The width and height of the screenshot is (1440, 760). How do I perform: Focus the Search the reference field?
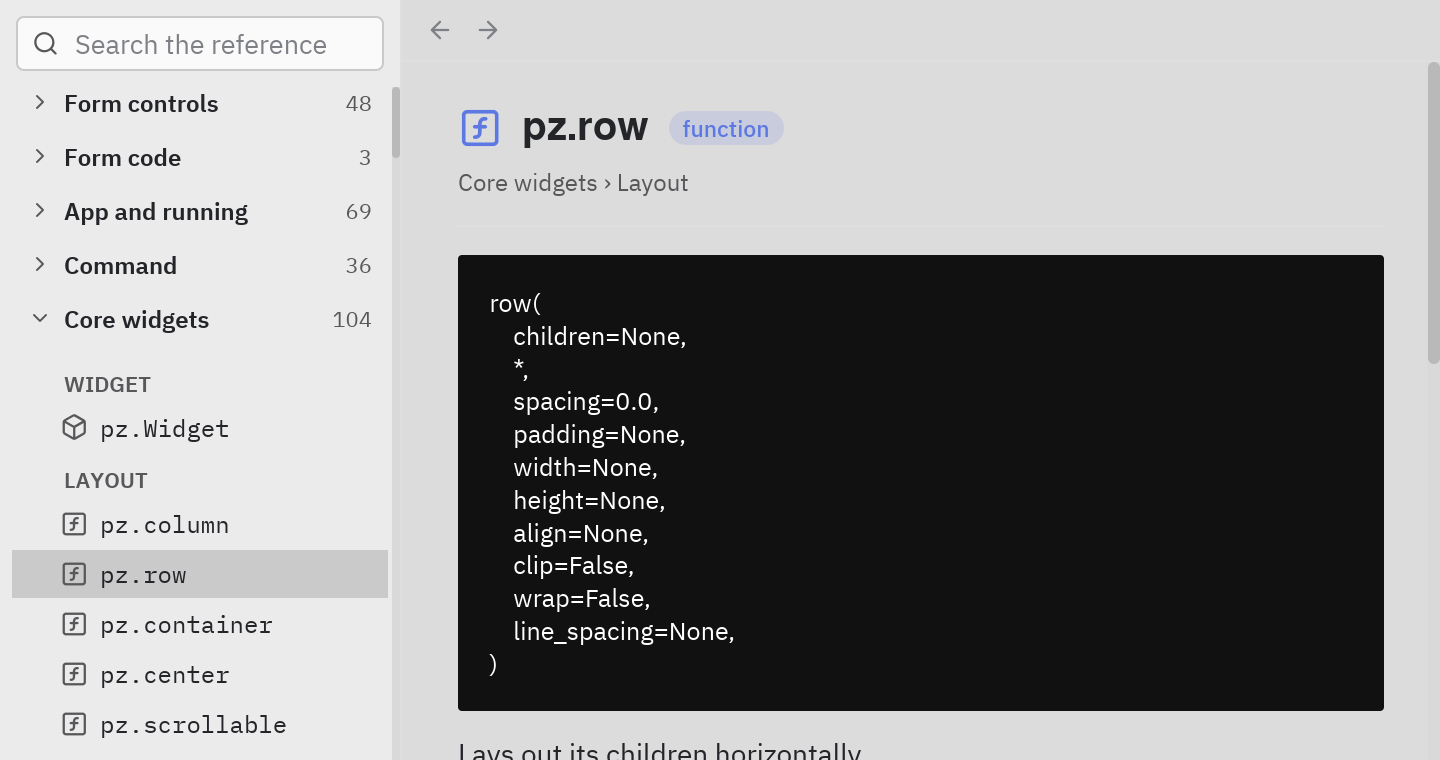coord(200,44)
